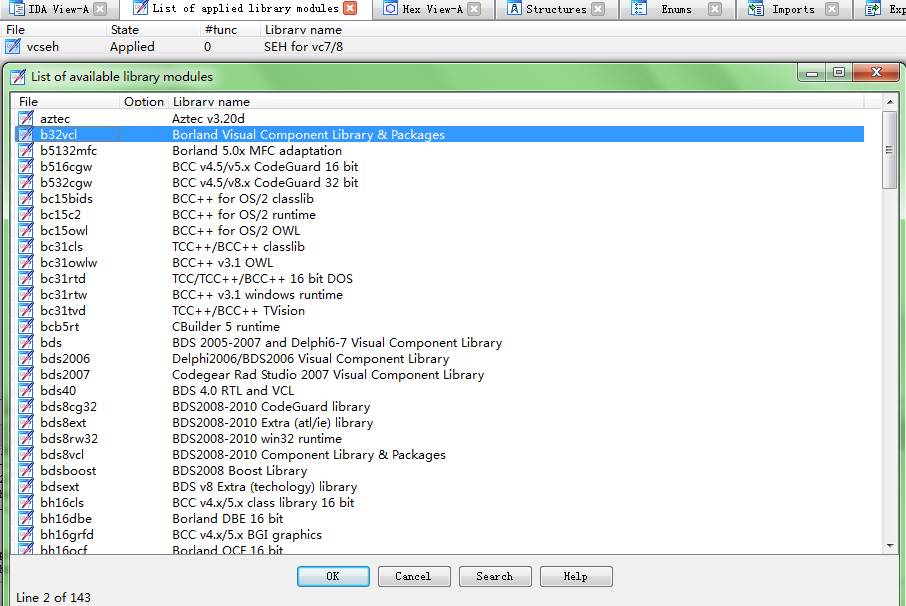Click the bc15bids row icon
Screen dimensions: 906x606
(25, 199)
